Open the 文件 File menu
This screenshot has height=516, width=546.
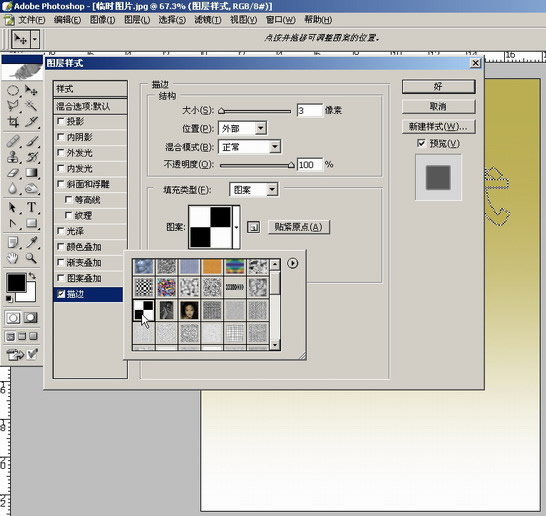(31, 20)
